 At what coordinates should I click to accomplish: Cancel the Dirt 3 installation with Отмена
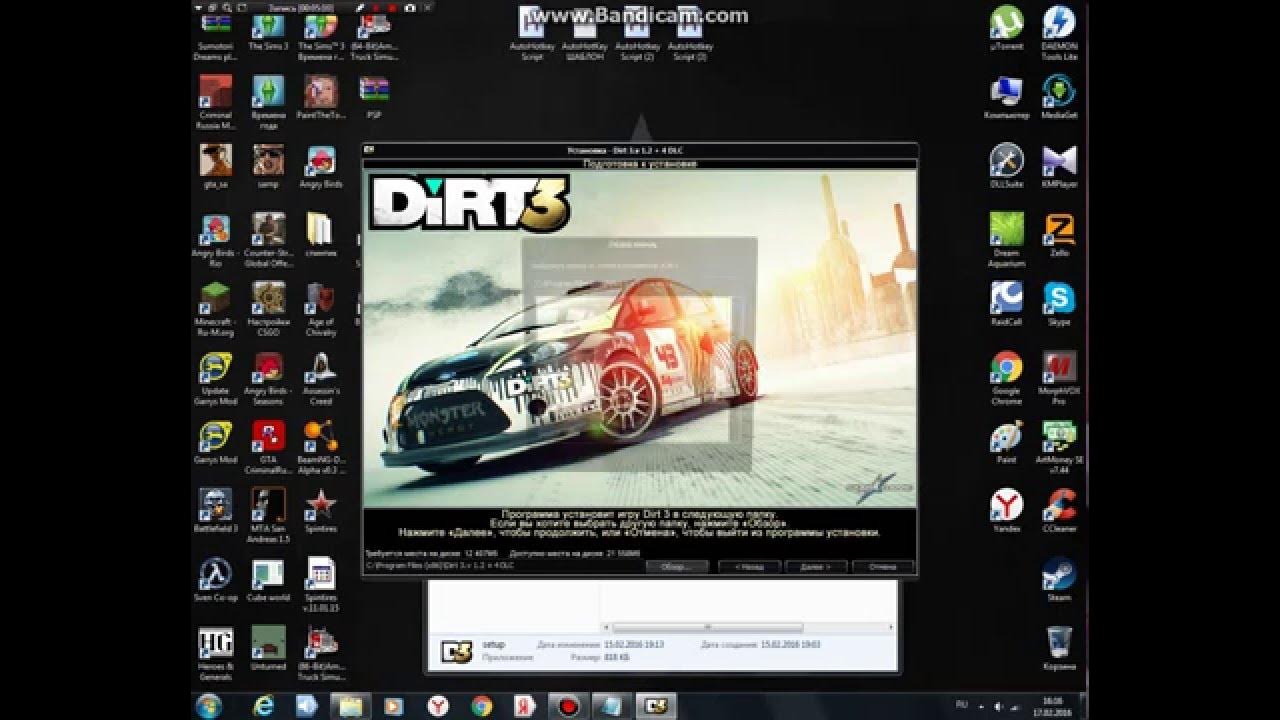[882, 567]
